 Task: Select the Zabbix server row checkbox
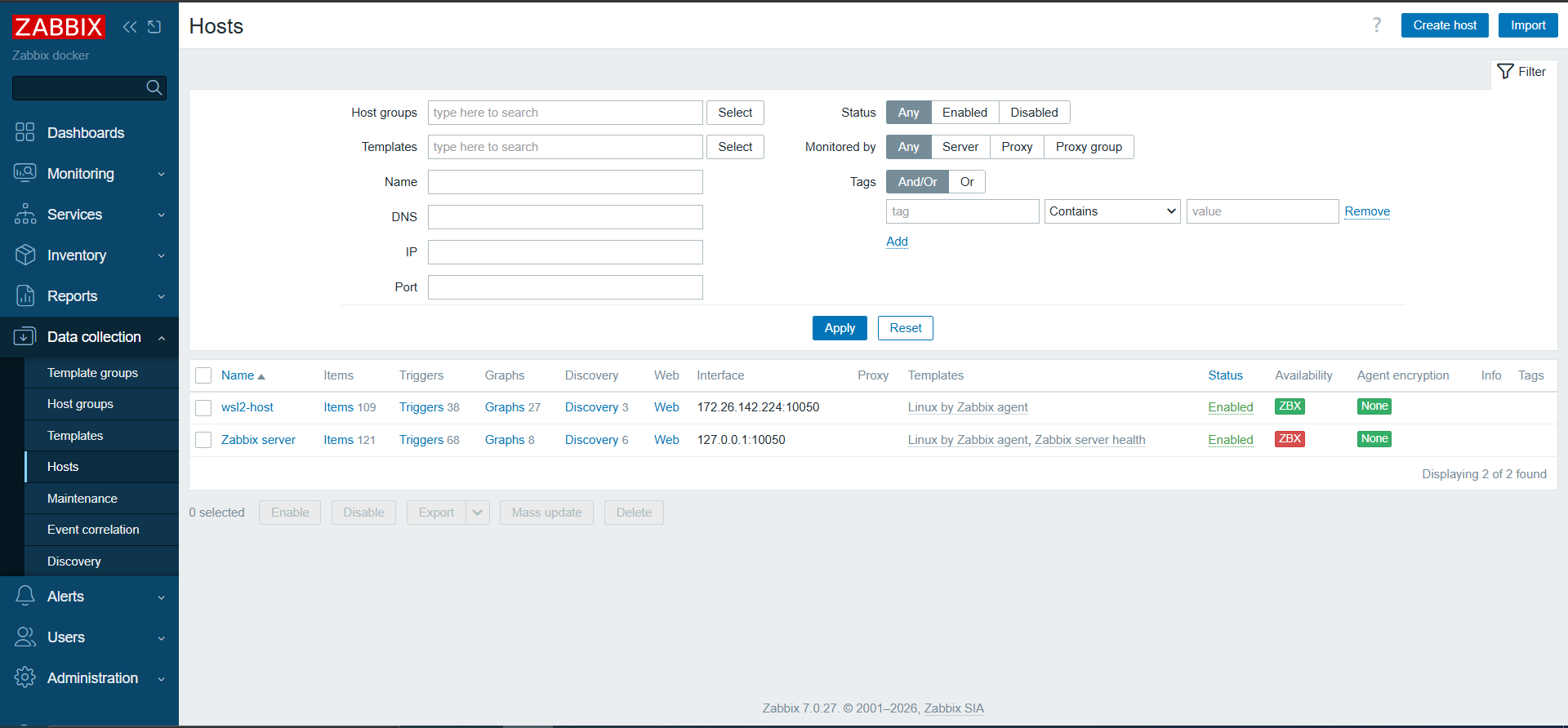point(203,440)
